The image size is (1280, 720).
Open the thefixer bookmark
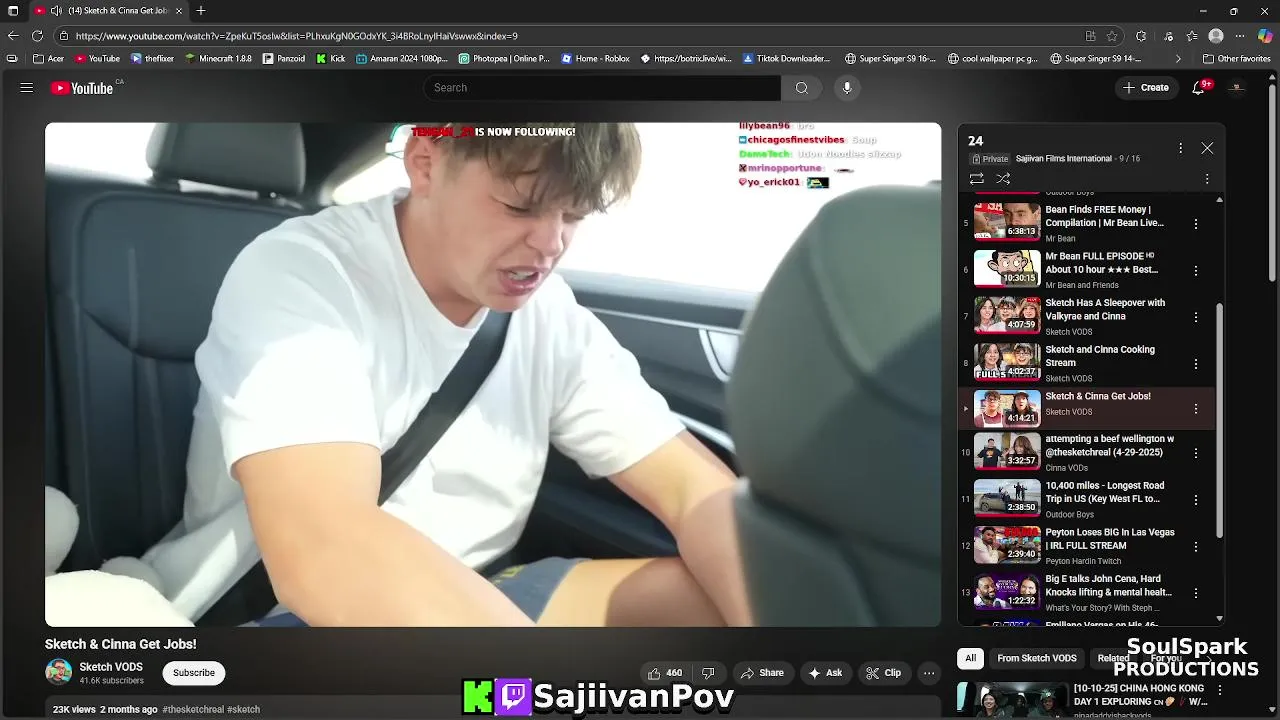point(153,59)
